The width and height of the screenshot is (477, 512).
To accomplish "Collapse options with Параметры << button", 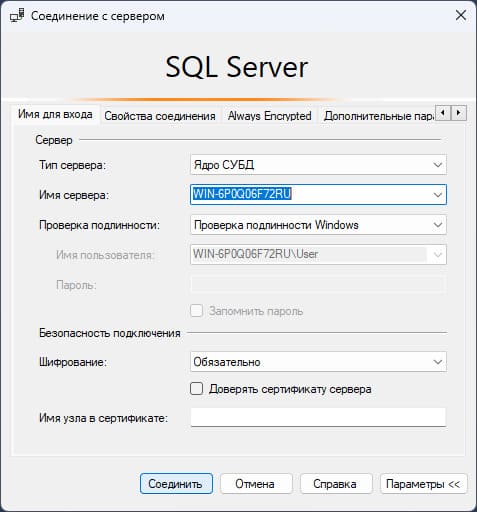I will 424,484.
